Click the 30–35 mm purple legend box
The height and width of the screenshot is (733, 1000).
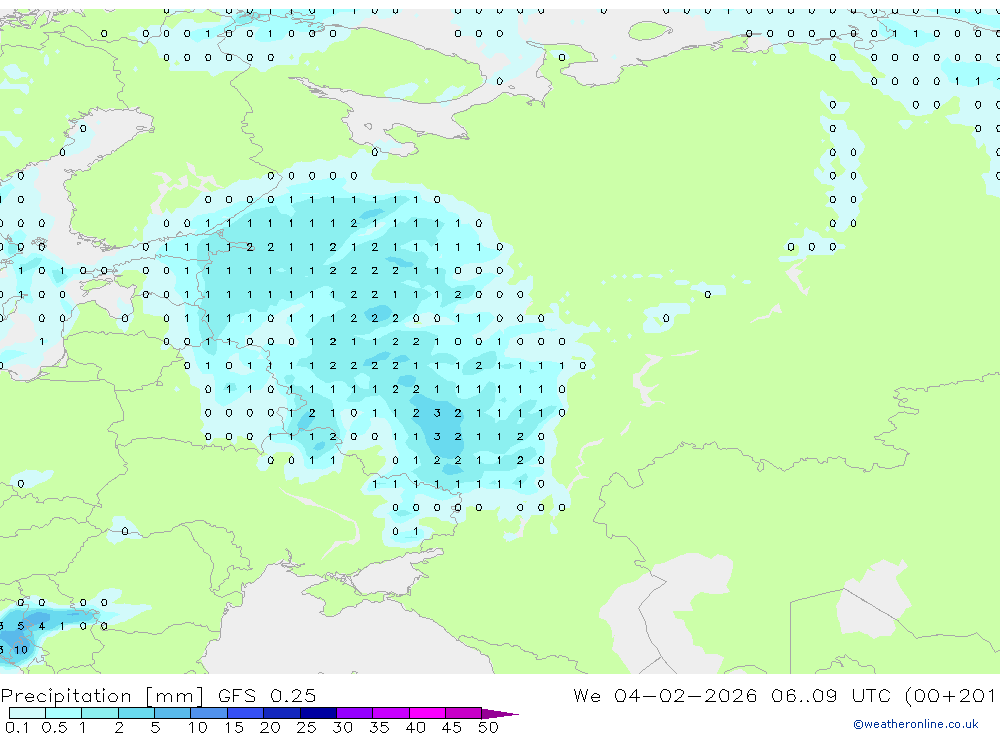point(355,713)
